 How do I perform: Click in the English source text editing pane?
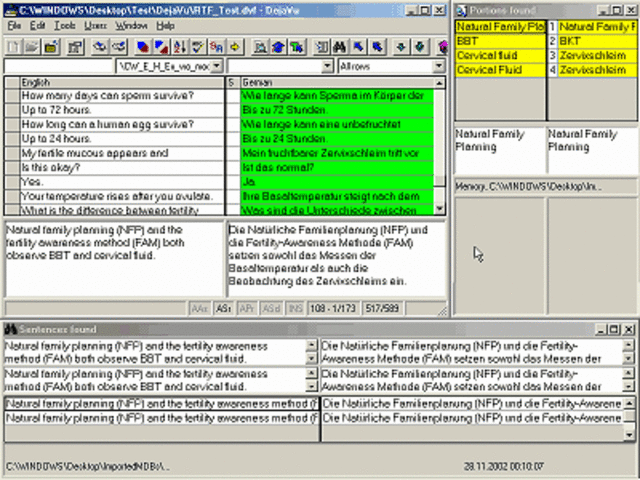click(113, 259)
